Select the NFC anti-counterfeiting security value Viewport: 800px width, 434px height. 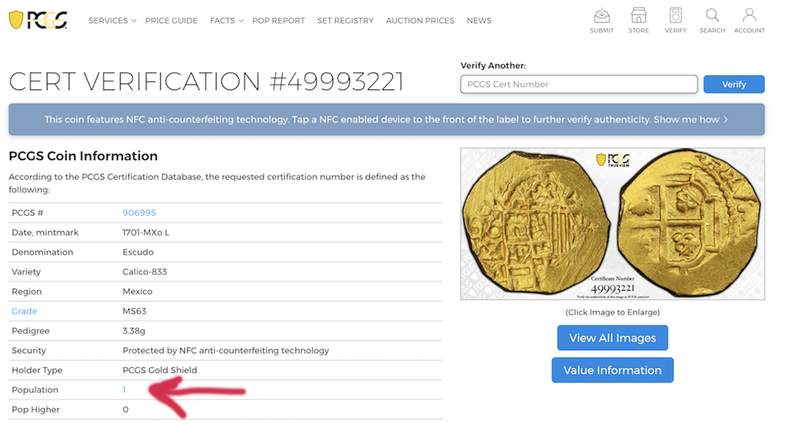tap(226, 350)
